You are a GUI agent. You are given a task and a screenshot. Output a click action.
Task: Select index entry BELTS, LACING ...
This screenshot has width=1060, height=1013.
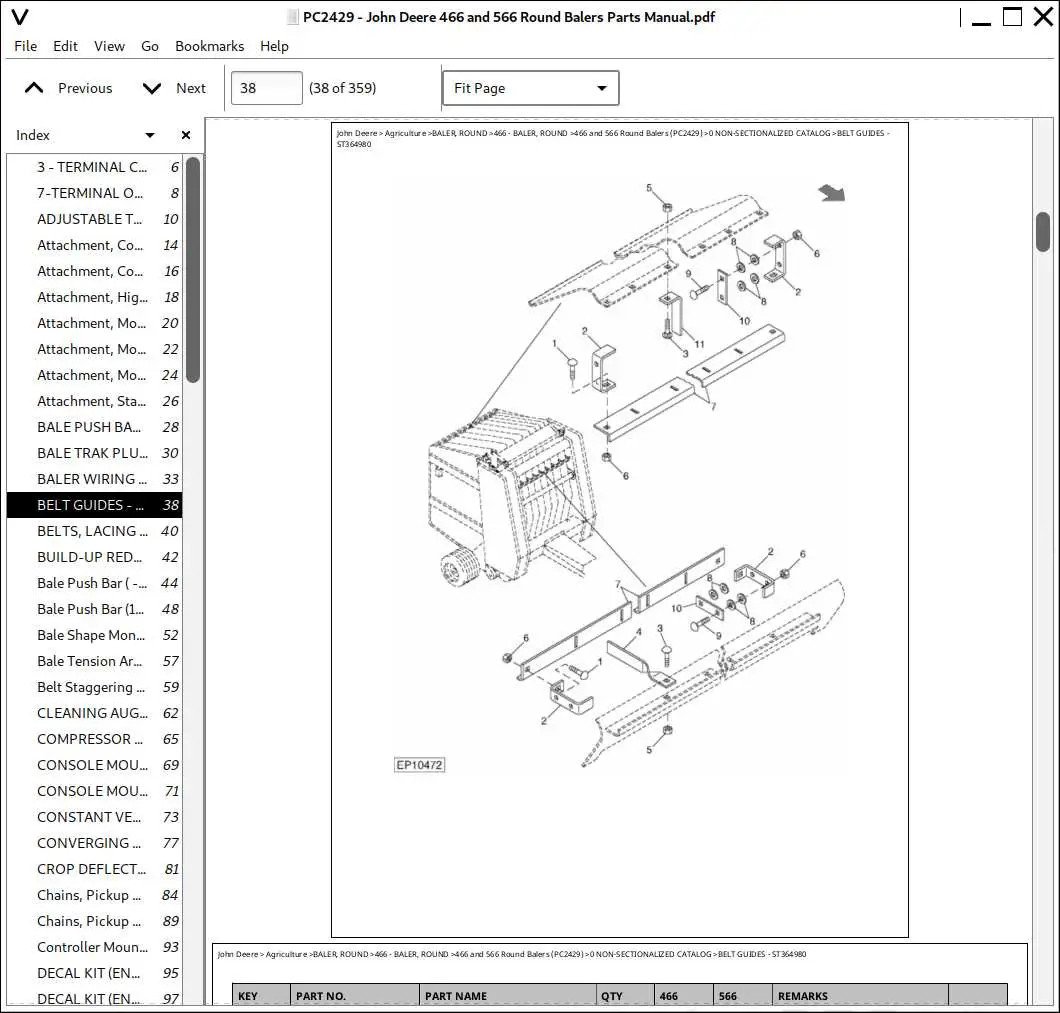coord(95,532)
